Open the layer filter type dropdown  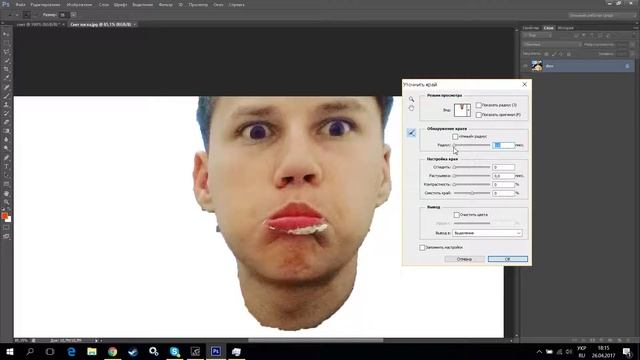pyautogui.click(x=537, y=36)
